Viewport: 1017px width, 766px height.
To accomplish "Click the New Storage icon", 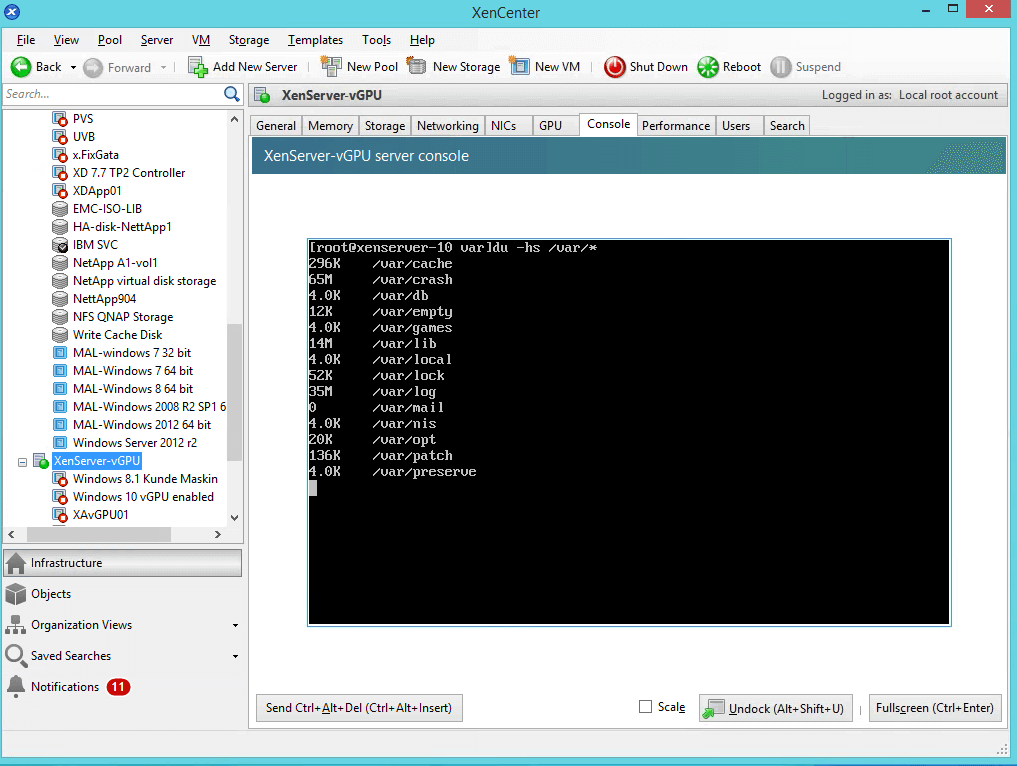I will 416,66.
